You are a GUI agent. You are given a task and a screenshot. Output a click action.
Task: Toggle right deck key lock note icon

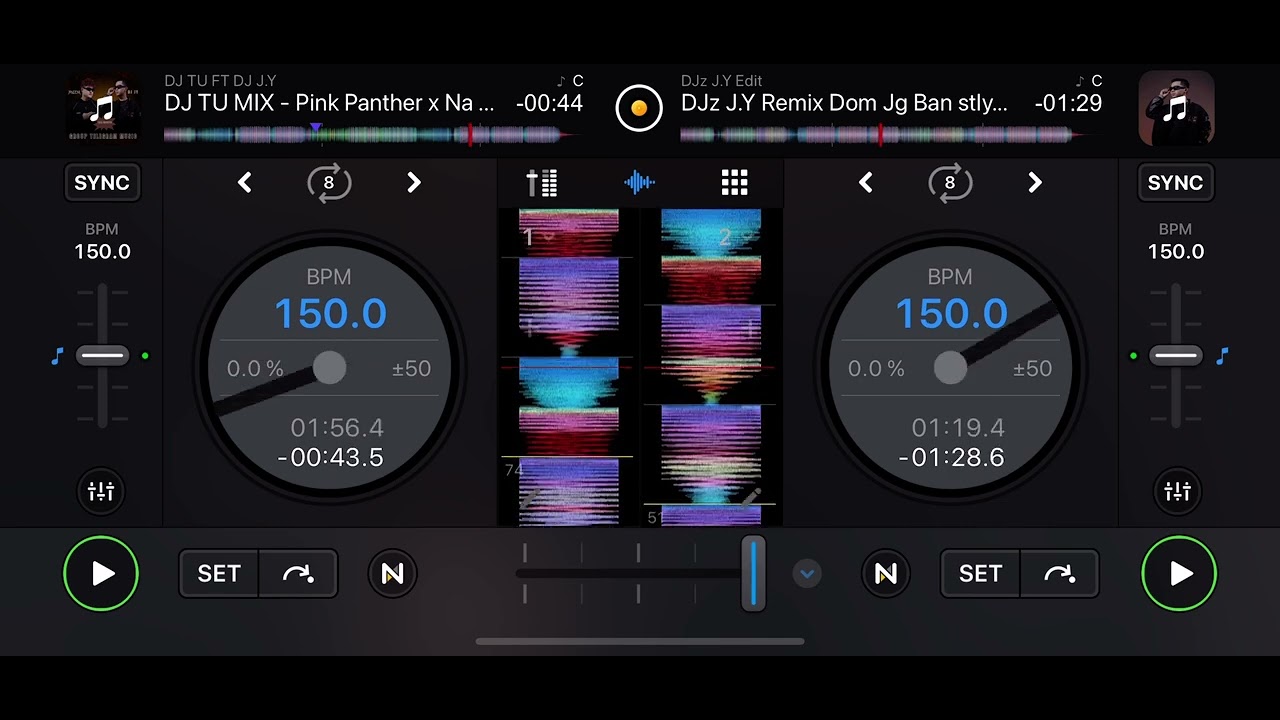click(x=1221, y=356)
